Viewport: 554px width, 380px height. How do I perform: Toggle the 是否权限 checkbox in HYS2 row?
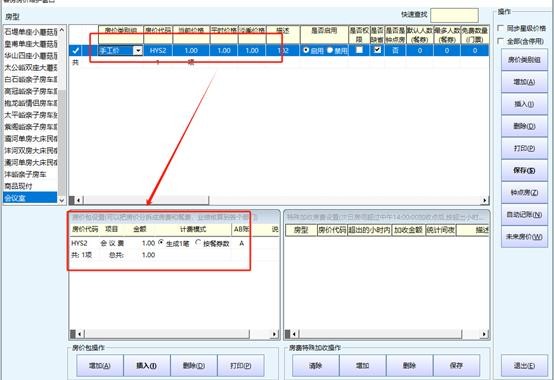[359, 50]
